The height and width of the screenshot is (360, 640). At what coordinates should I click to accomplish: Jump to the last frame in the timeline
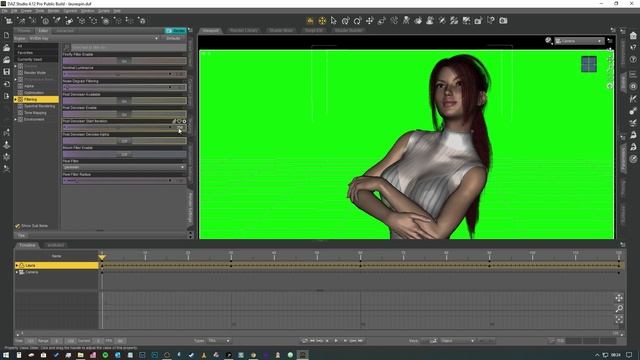coord(360,340)
